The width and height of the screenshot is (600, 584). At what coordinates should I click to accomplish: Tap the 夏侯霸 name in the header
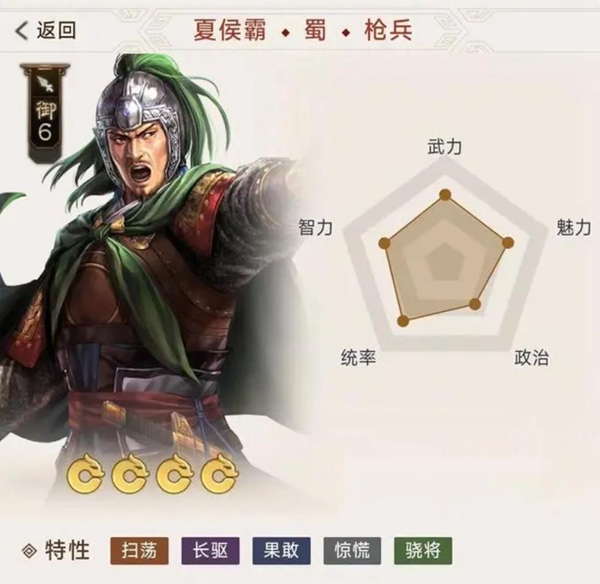click(x=230, y=30)
